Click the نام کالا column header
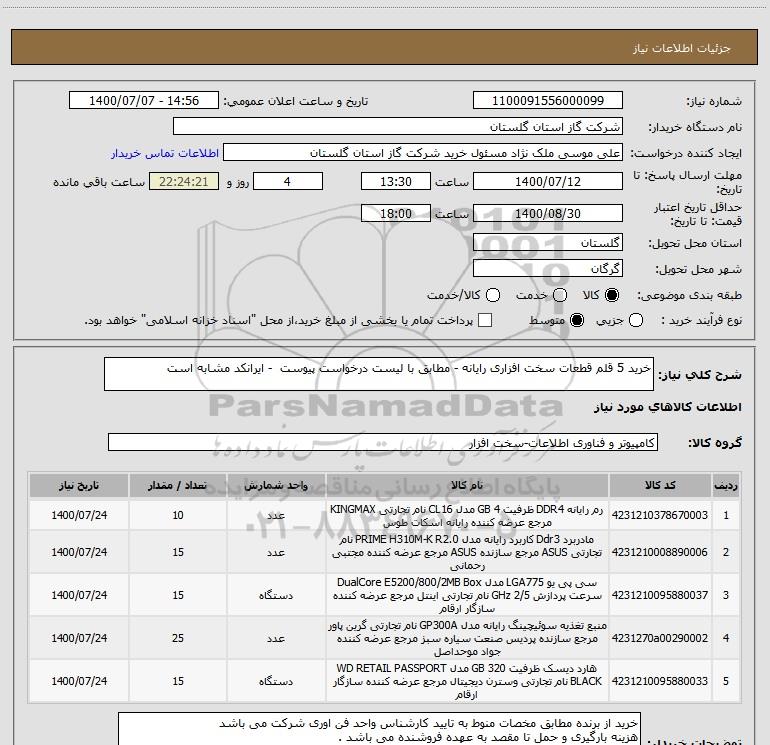 point(467,486)
